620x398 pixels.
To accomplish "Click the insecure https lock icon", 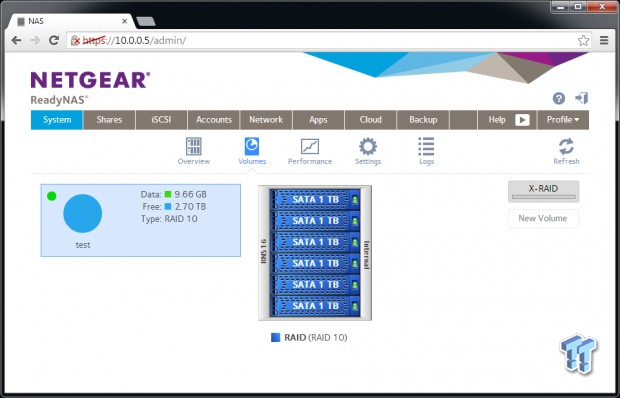I will tap(75, 40).
